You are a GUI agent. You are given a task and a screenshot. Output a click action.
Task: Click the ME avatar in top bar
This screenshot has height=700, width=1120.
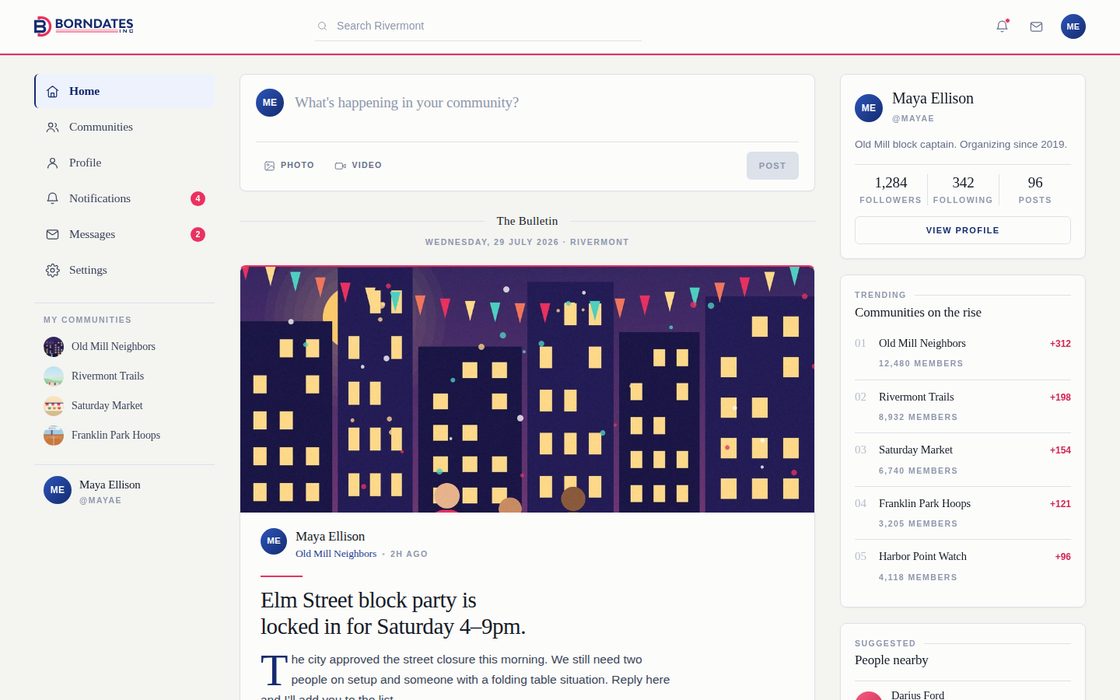tap(1073, 26)
